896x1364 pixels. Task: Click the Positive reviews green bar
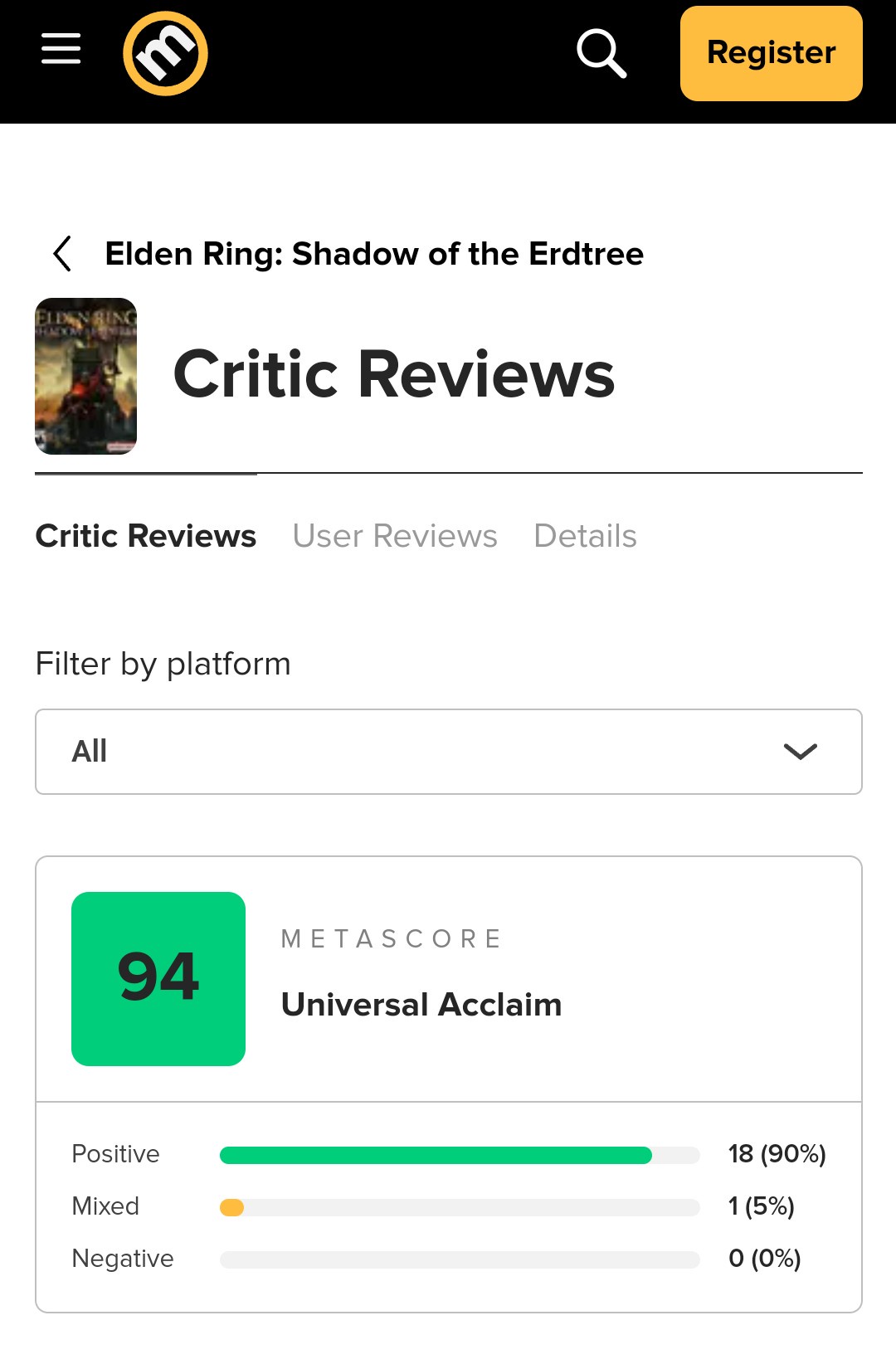coord(436,1155)
